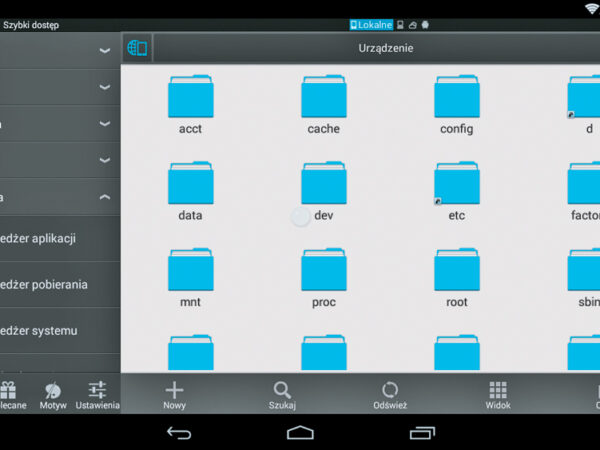The height and width of the screenshot is (450, 600).
Task: Open Motyw theme icon
Action: tap(53, 391)
